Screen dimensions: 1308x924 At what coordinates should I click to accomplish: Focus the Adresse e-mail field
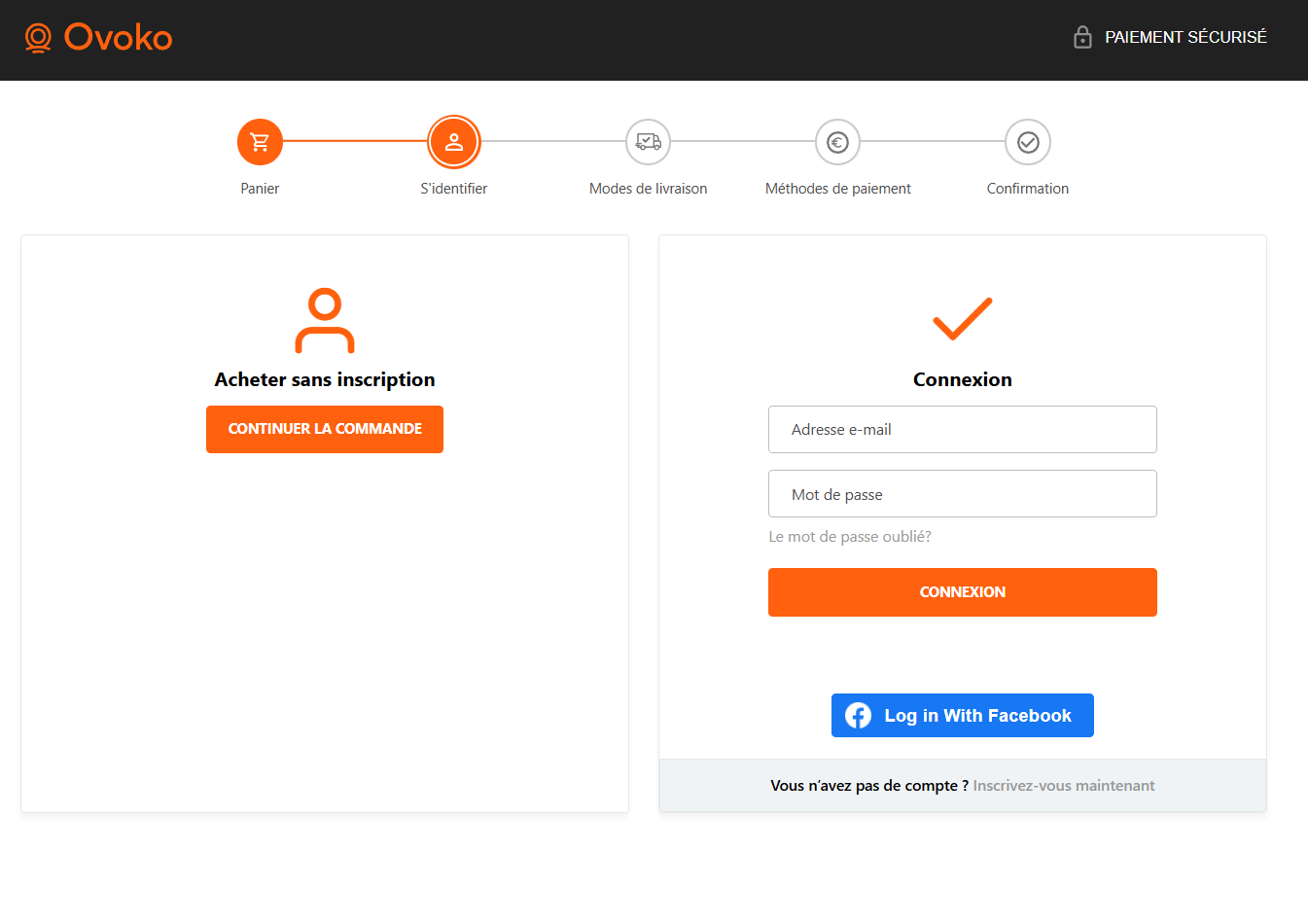tap(963, 430)
